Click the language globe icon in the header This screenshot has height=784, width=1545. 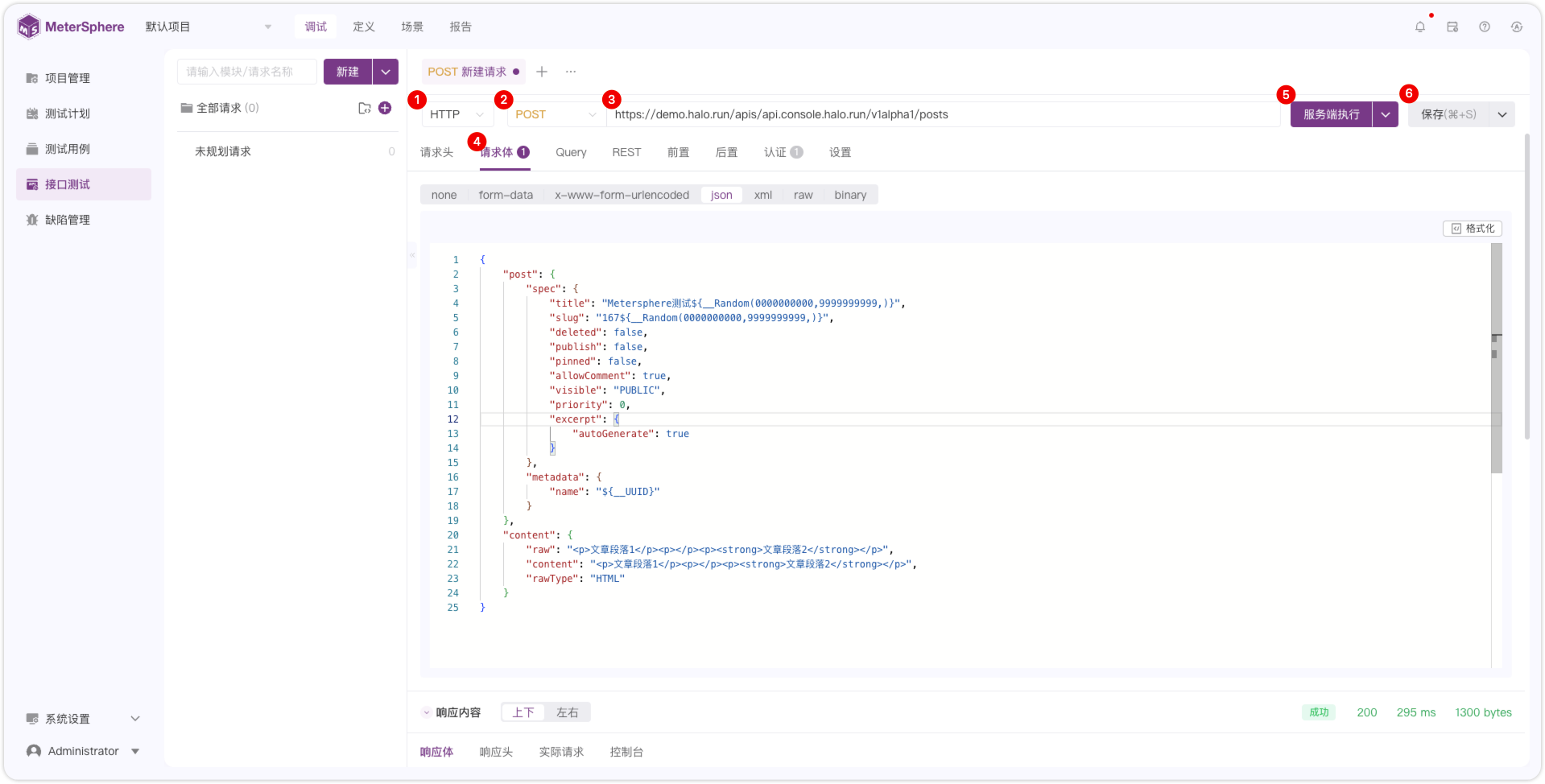tap(1517, 27)
